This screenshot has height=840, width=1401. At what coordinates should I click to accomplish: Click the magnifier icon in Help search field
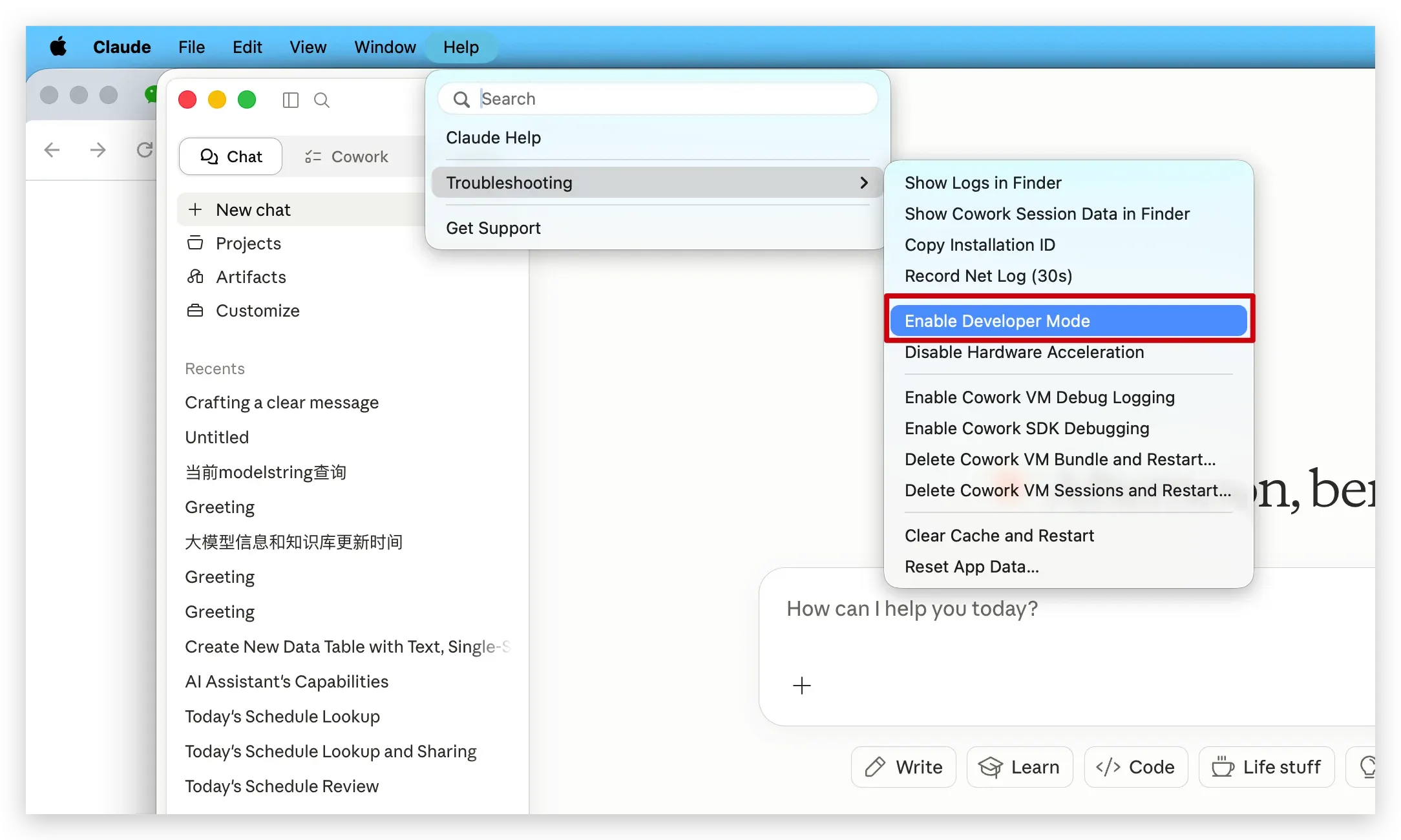[x=461, y=99]
